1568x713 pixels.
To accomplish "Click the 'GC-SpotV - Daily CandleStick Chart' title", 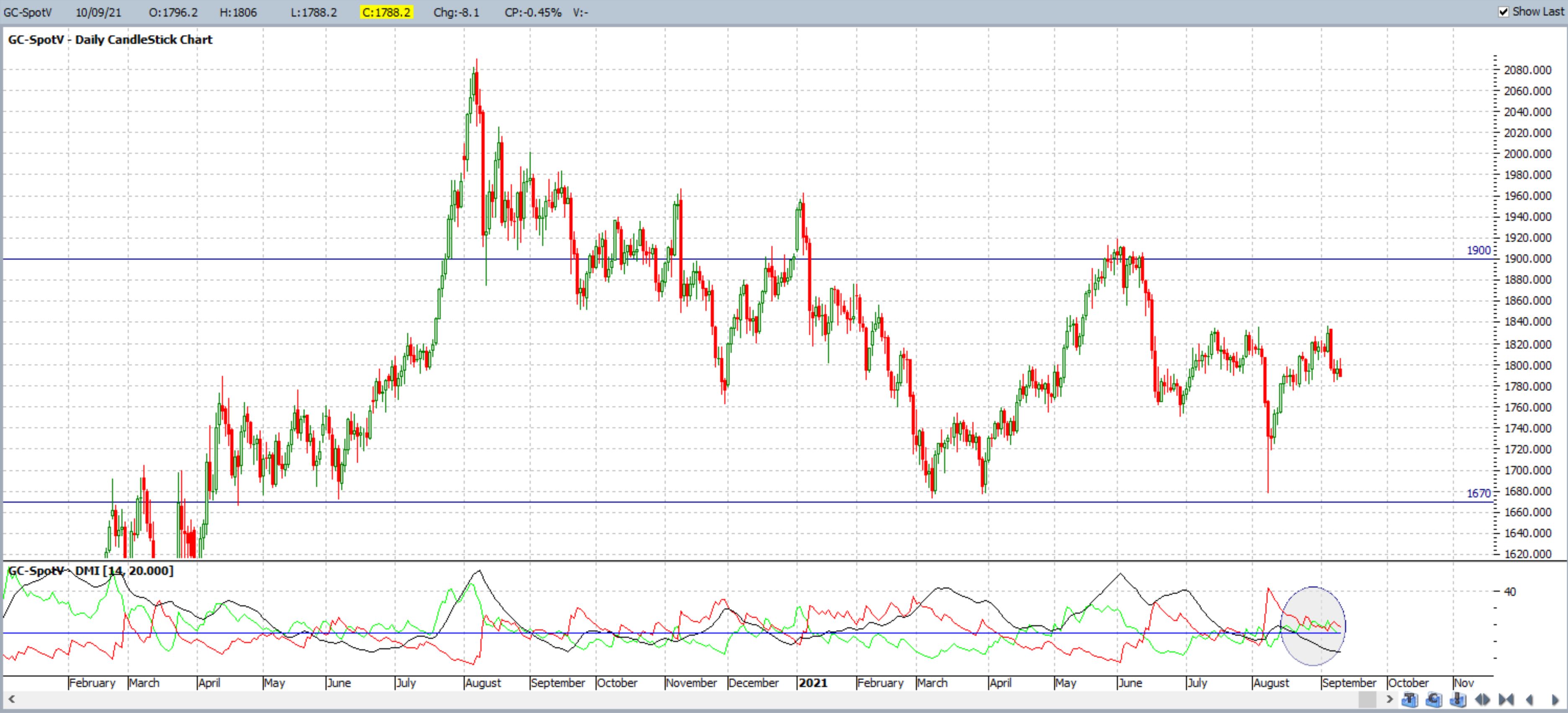I will tap(110, 39).
